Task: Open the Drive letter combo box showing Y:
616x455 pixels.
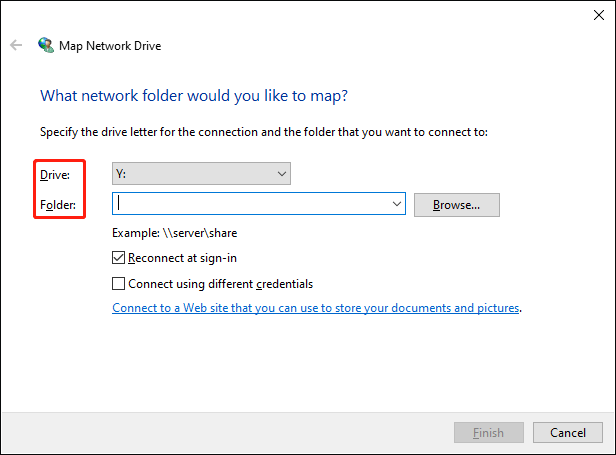Action: [200, 174]
